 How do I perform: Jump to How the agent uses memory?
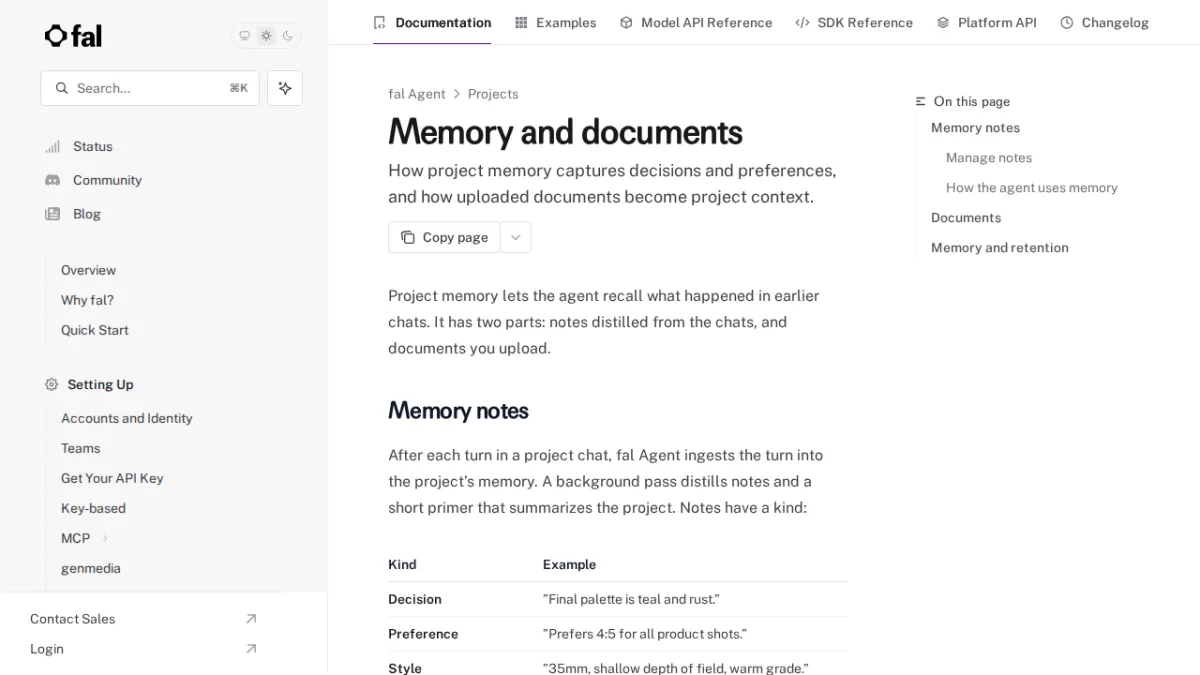1032,188
